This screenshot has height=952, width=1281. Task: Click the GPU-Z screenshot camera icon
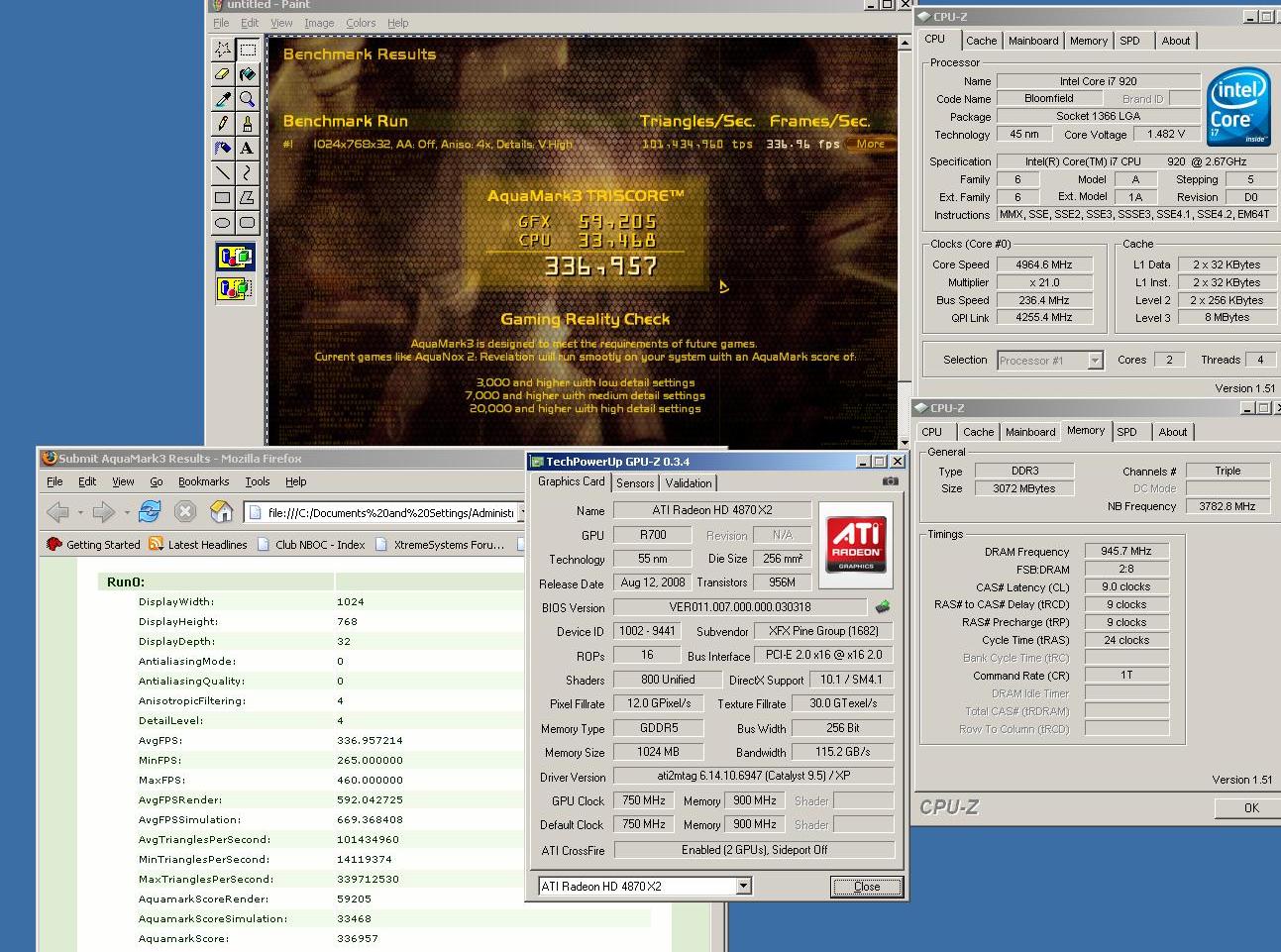(891, 481)
